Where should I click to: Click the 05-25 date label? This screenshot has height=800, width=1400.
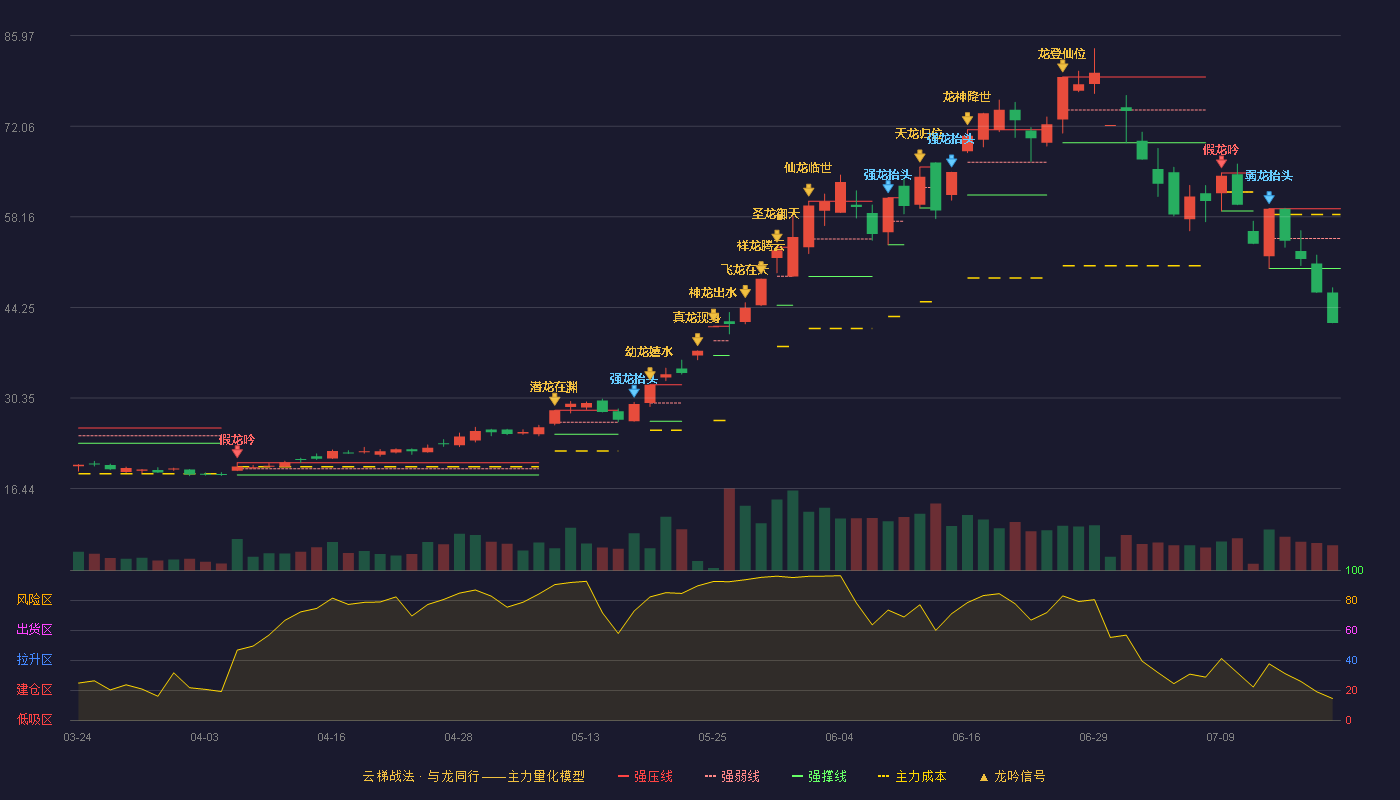point(712,737)
